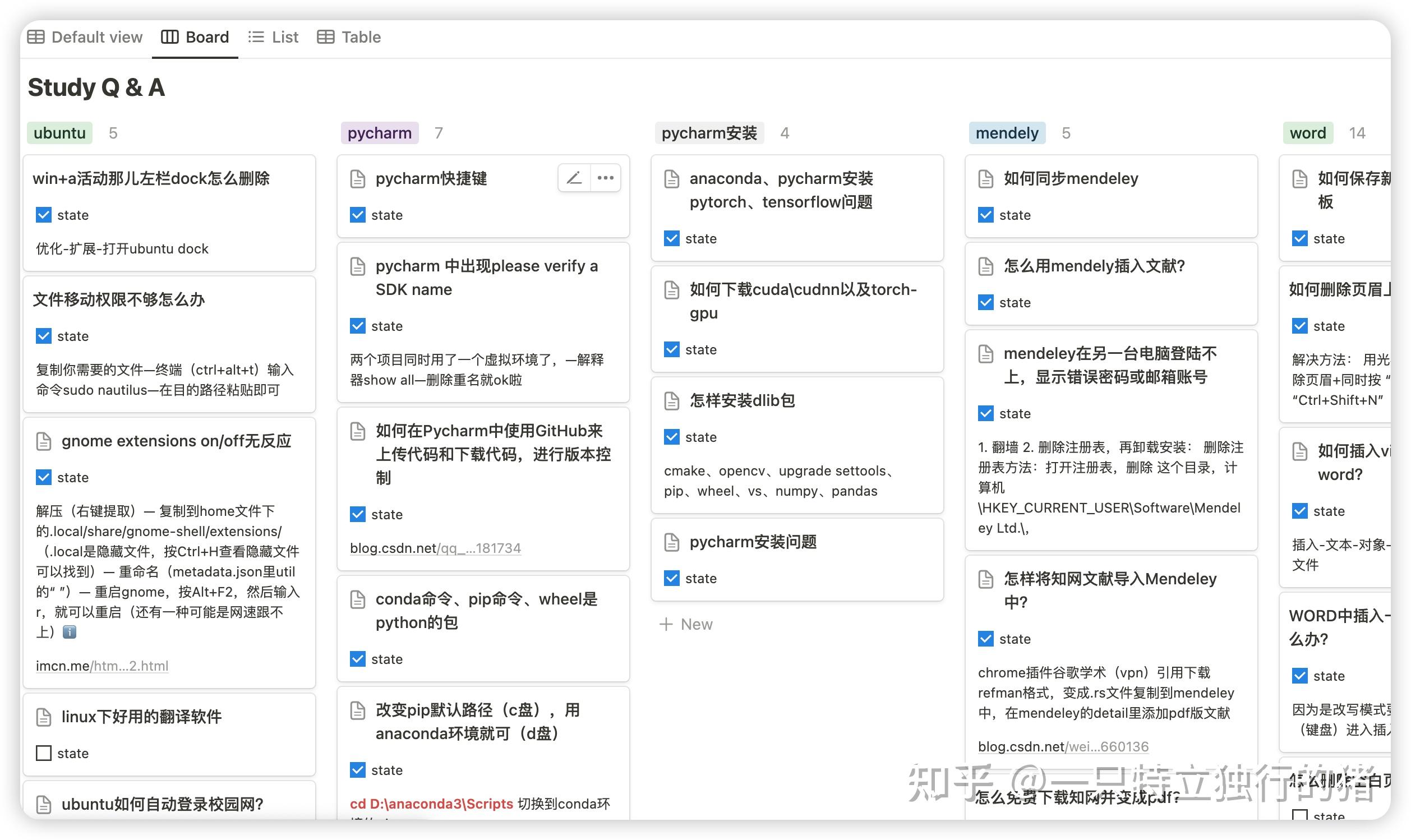The height and width of the screenshot is (840, 1411).
Task: Check state on linux下好用的翻译软件 card
Action: point(44,754)
